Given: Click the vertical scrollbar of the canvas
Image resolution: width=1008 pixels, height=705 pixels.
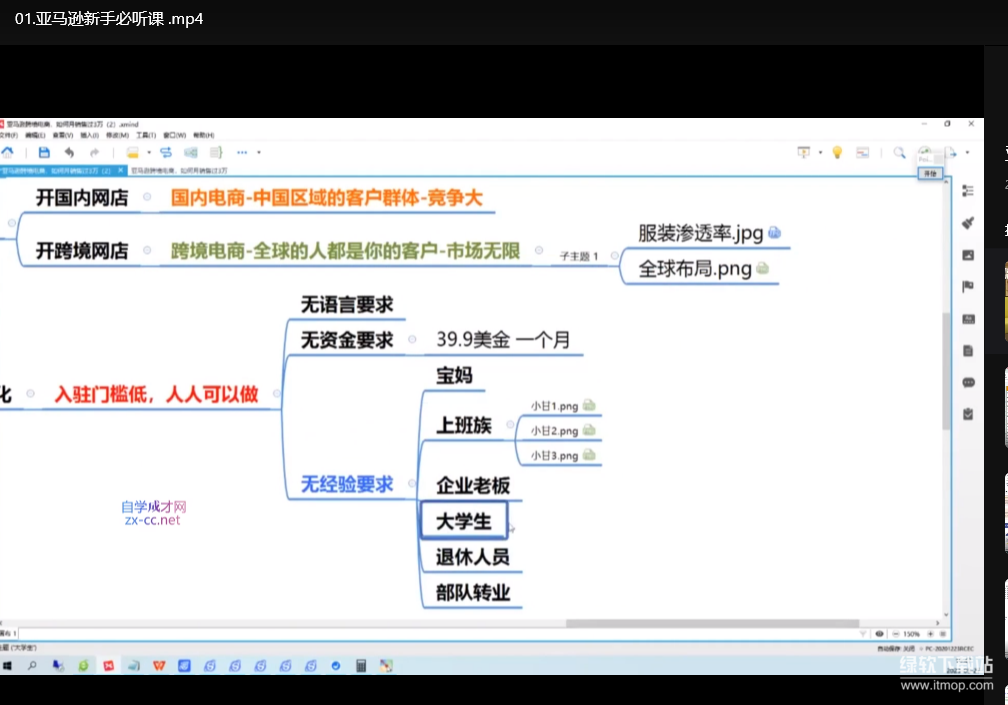Looking at the screenshot, I should click(x=946, y=370).
